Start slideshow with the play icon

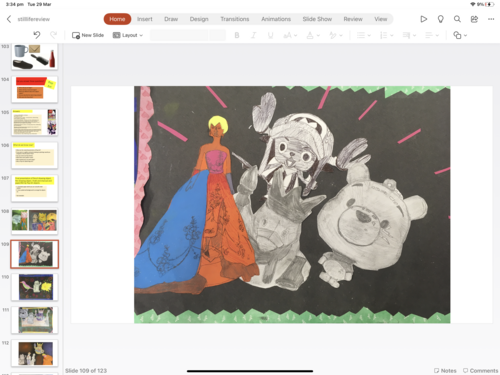click(423, 19)
